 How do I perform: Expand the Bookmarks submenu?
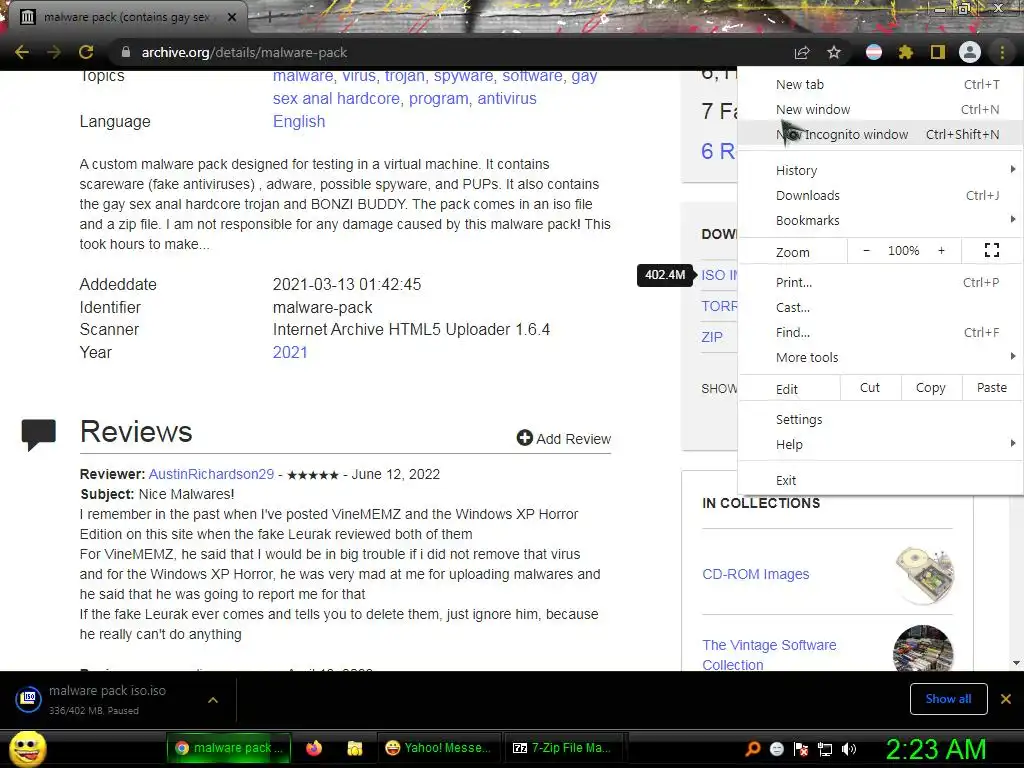pyautogui.click(x=880, y=220)
